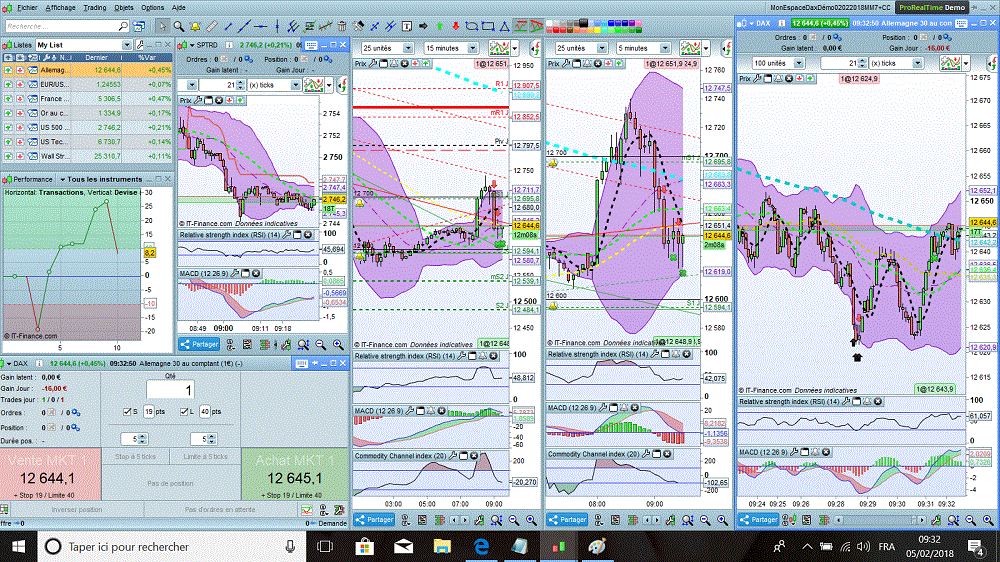Image resolution: width=1000 pixels, height=562 pixels.
Task: Pick the triangle drawing tool
Action: pos(504,26)
